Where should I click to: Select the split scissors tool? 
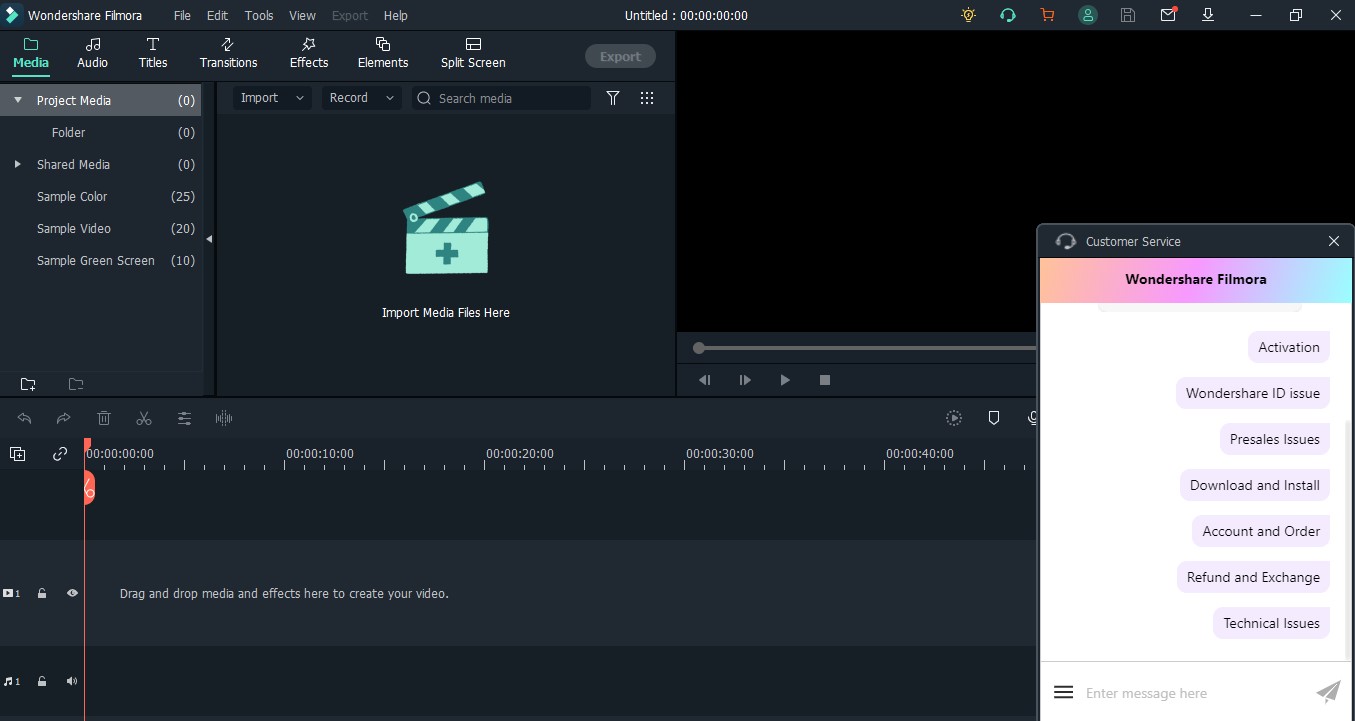click(144, 418)
